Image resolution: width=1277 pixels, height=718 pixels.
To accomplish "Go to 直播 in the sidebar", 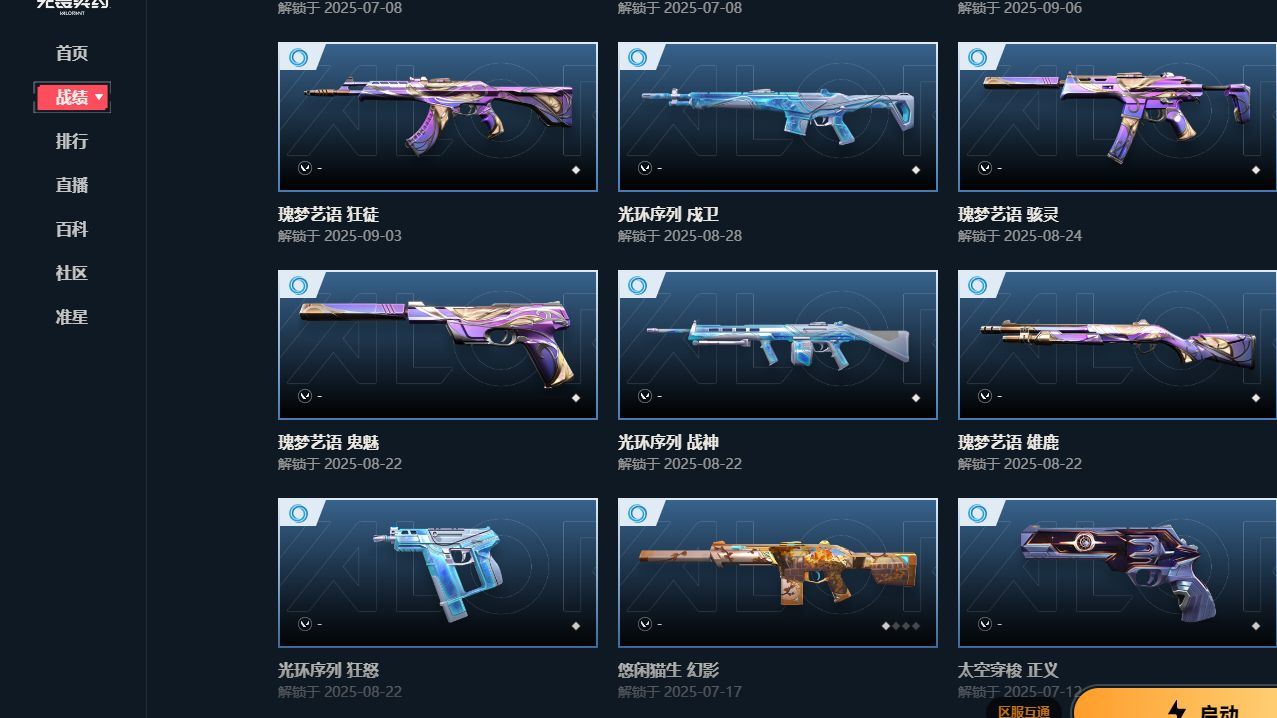I will pyautogui.click(x=72, y=185).
